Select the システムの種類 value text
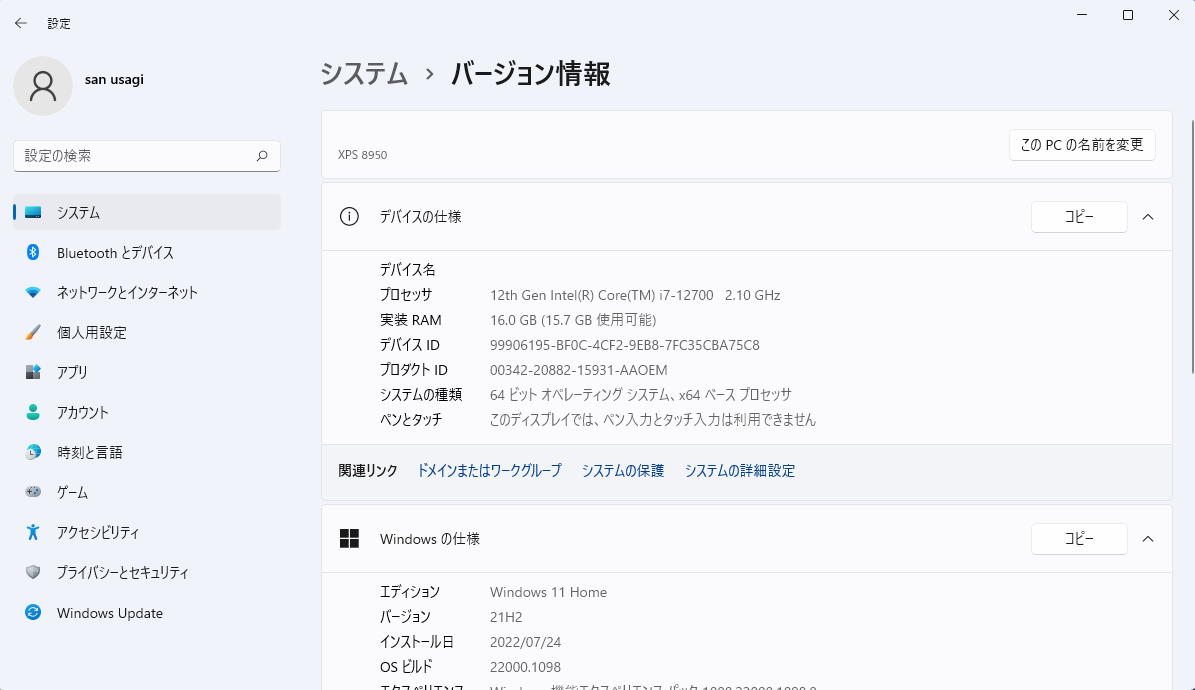This screenshot has width=1195, height=690. click(x=641, y=395)
